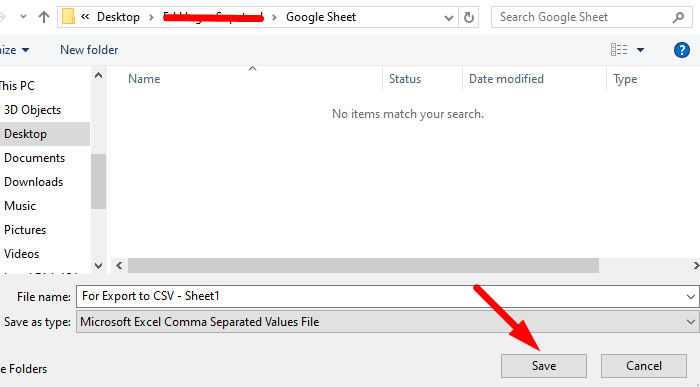Click the navigation pane scrollbar thumb
The image size is (700, 387).
(x=99, y=182)
